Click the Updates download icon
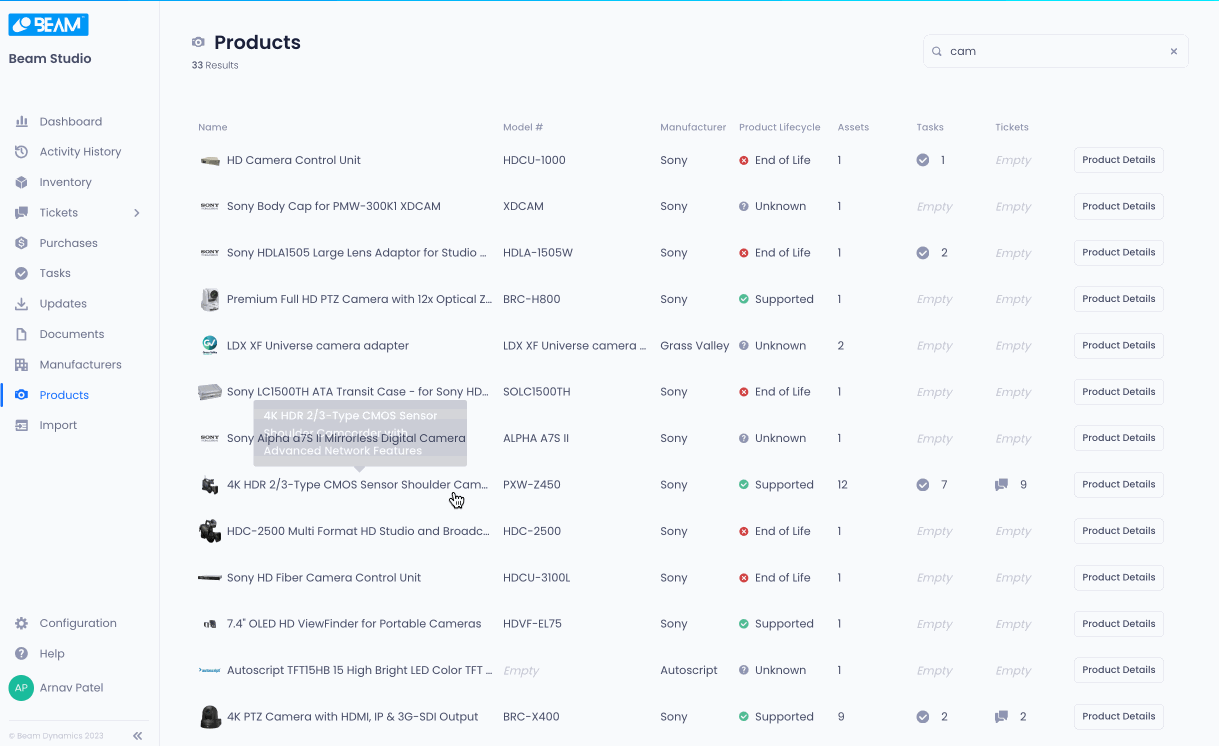The height and width of the screenshot is (746, 1219). [x=21, y=304]
